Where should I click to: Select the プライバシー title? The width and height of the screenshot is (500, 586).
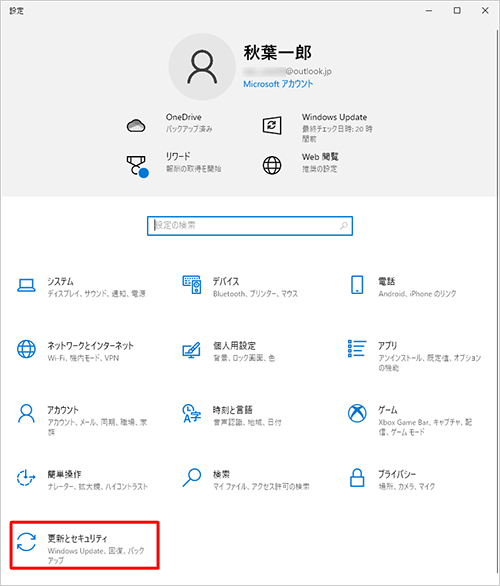pos(397,474)
